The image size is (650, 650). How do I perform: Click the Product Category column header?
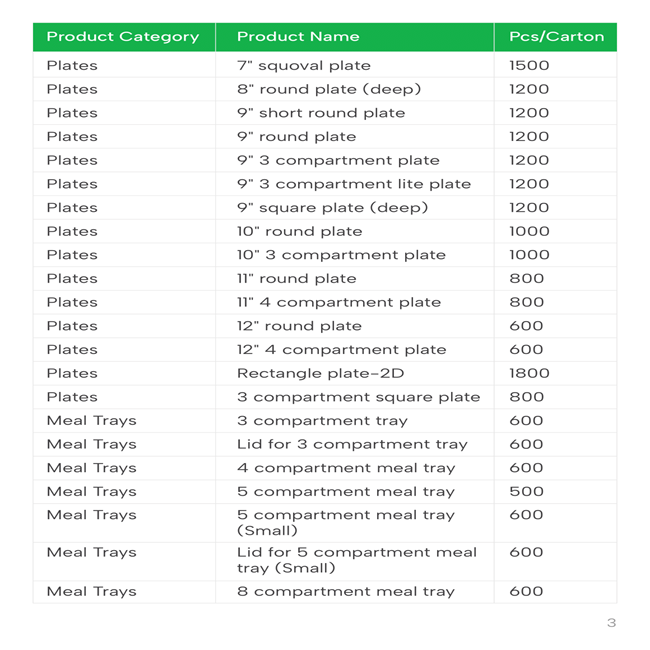pyautogui.click(x=122, y=37)
